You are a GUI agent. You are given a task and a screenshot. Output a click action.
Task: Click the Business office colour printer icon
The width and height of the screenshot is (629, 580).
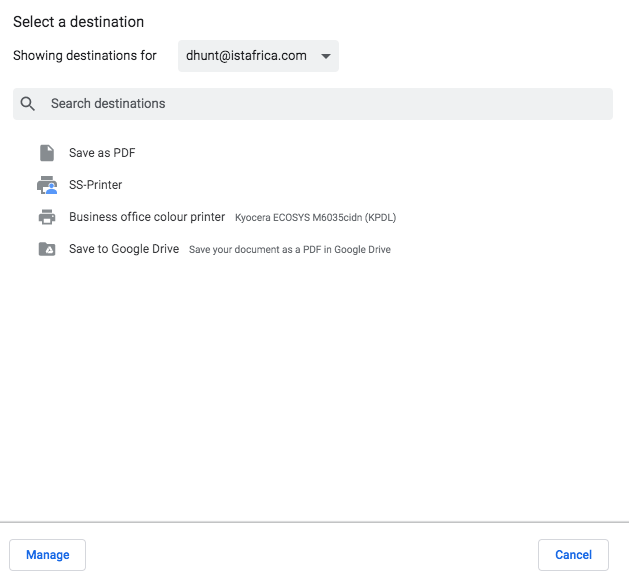tap(47, 217)
